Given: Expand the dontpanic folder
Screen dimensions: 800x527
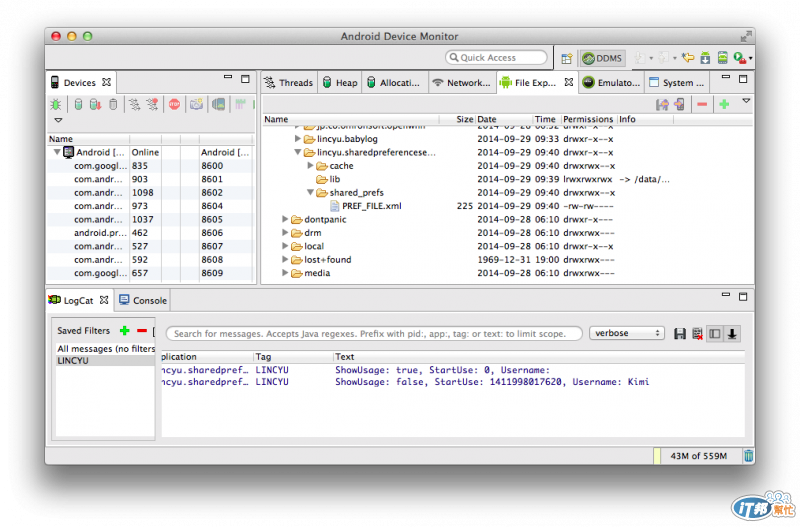Looking at the screenshot, I should pyautogui.click(x=285, y=219).
